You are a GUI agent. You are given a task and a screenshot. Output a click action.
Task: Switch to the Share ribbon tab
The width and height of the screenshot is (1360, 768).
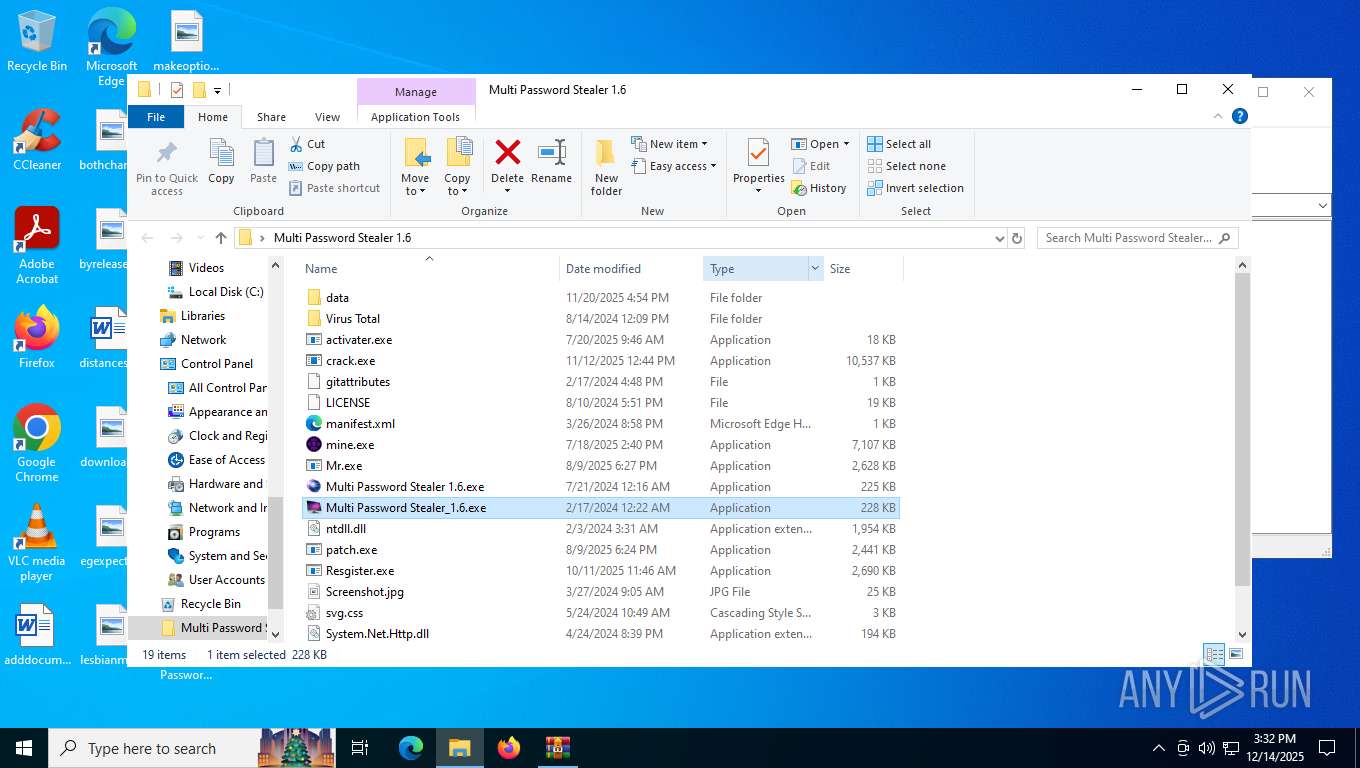[271, 117]
